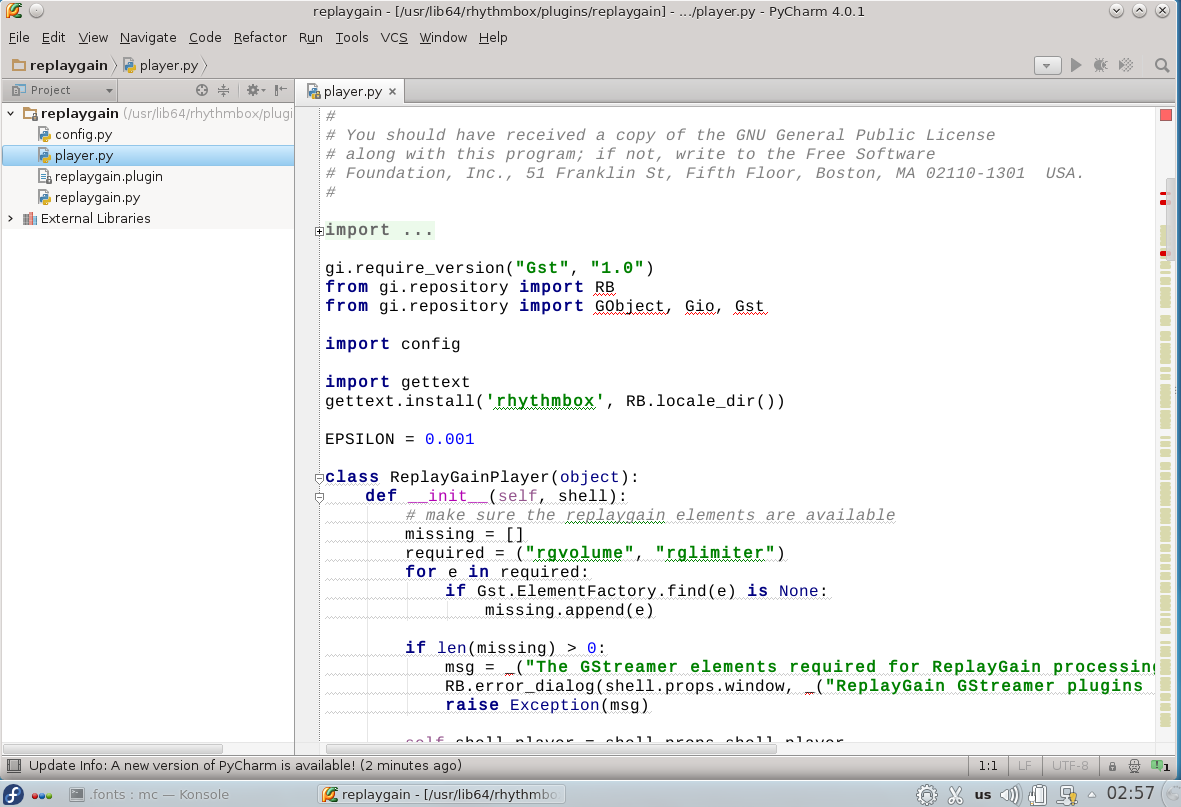Click the player.py breadcrumb in navigation bar
1181x807 pixels.
tap(161, 66)
